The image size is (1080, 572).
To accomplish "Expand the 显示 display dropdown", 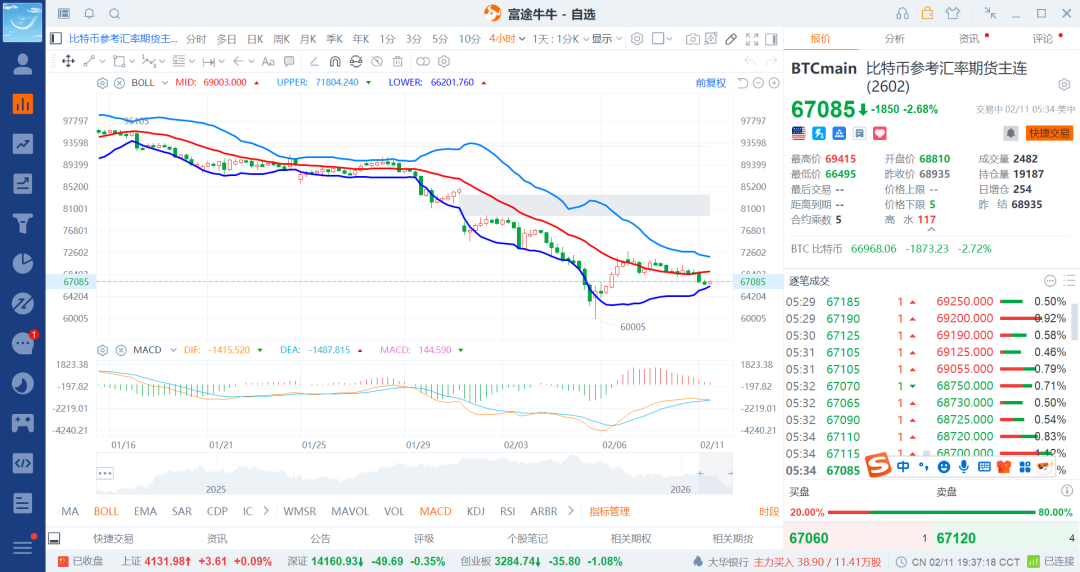I will (605, 39).
